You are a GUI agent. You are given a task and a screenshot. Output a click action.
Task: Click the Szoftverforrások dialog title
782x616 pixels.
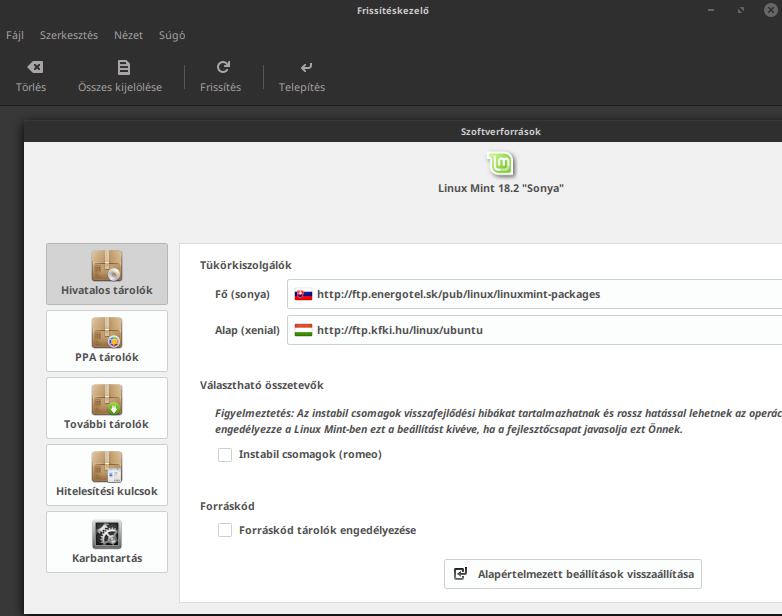pyautogui.click(x=501, y=132)
